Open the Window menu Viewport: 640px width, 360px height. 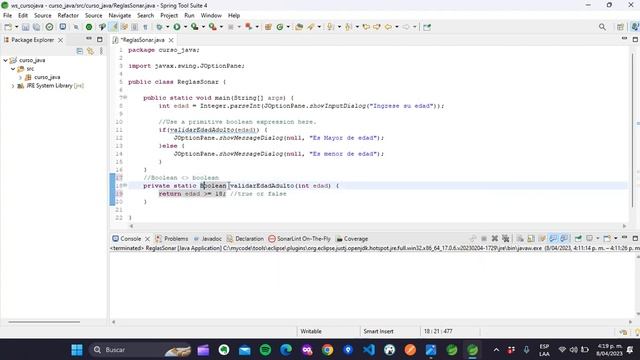click(x=211, y=16)
